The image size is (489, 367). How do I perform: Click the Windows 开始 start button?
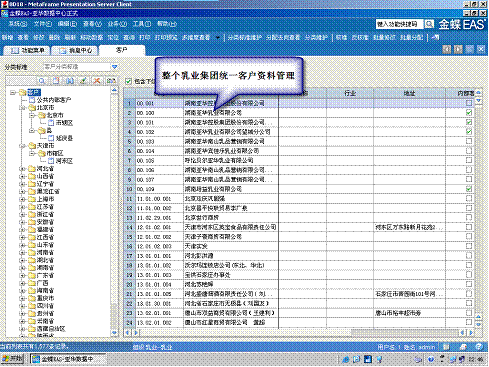pyautogui.click(x=13, y=359)
